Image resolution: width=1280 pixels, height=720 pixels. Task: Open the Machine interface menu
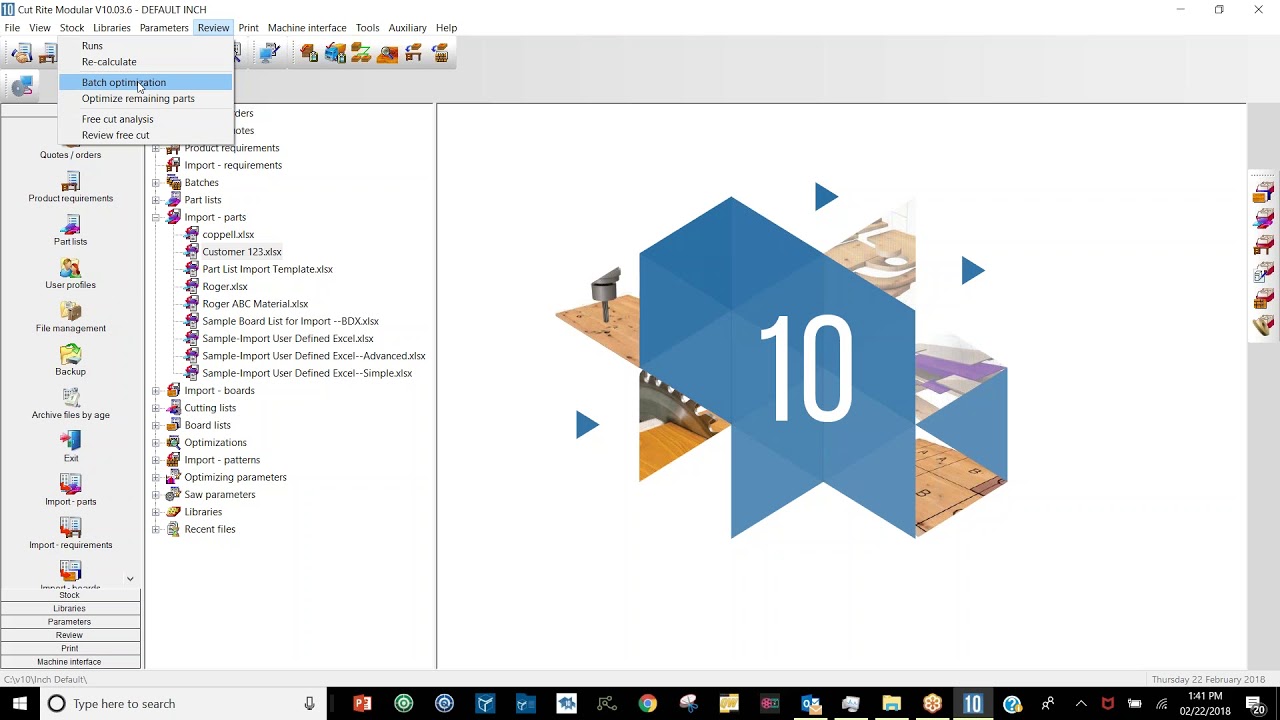(307, 28)
